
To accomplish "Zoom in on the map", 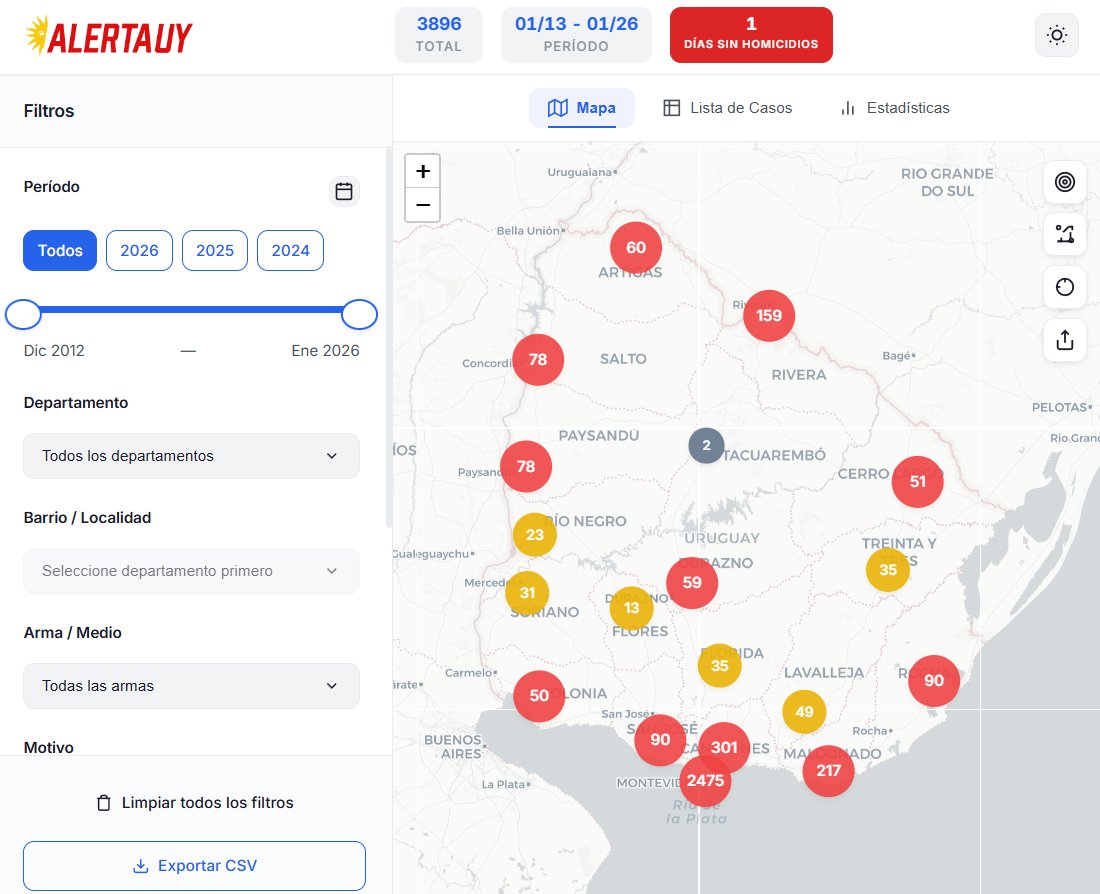I will (x=422, y=171).
